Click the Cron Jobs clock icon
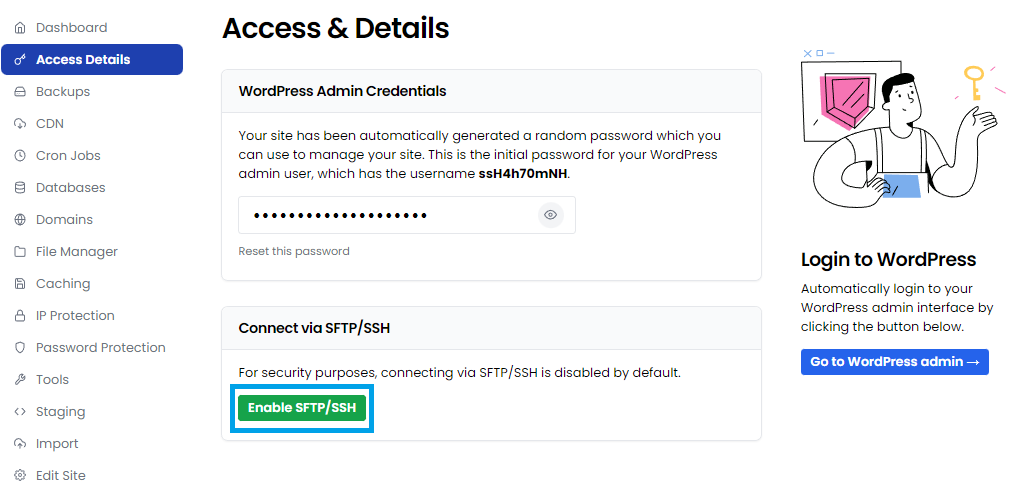The image size is (1013, 484). tap(20, 156)
